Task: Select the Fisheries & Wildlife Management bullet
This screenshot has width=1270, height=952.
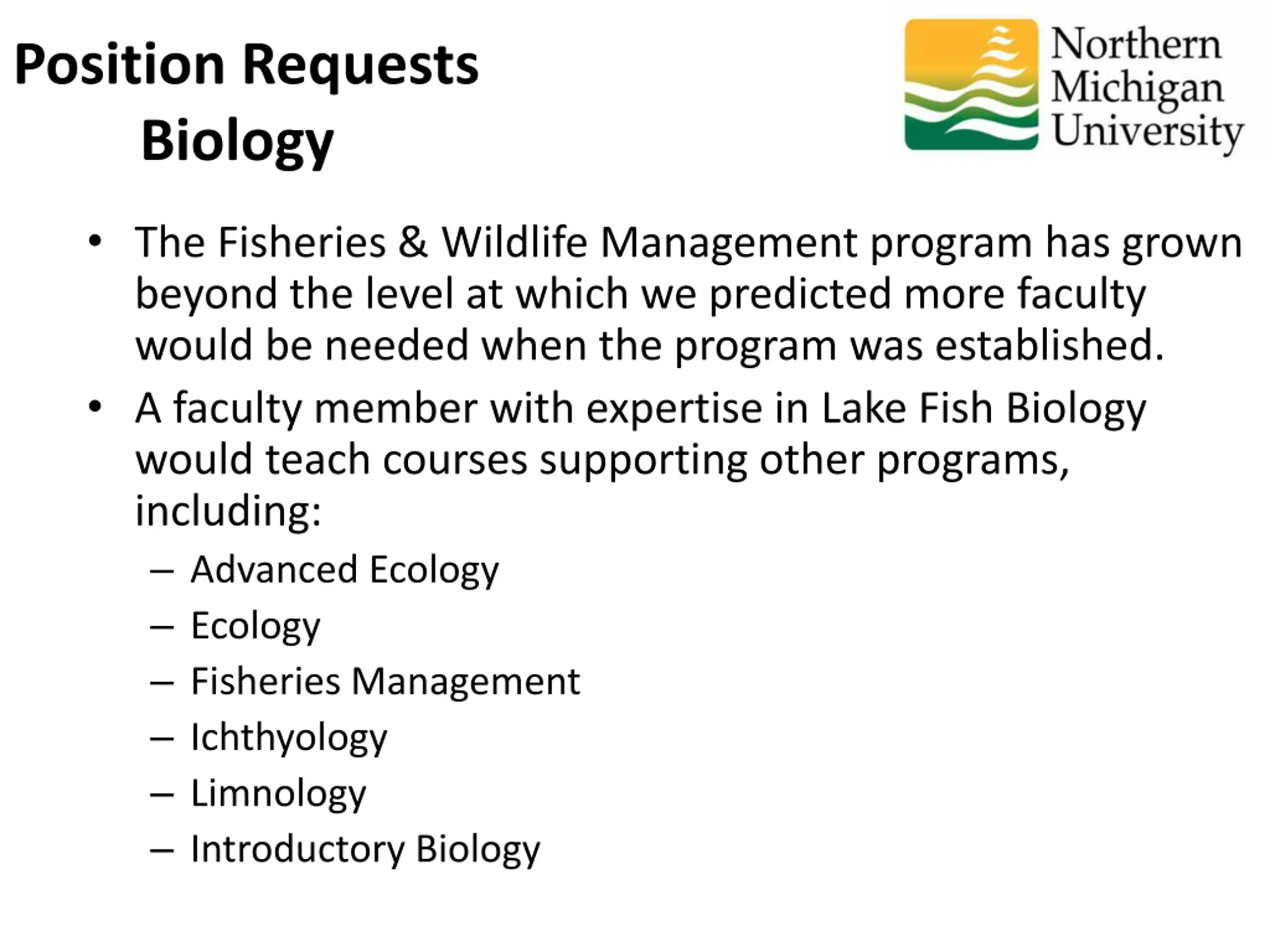Action: point(689,295)
